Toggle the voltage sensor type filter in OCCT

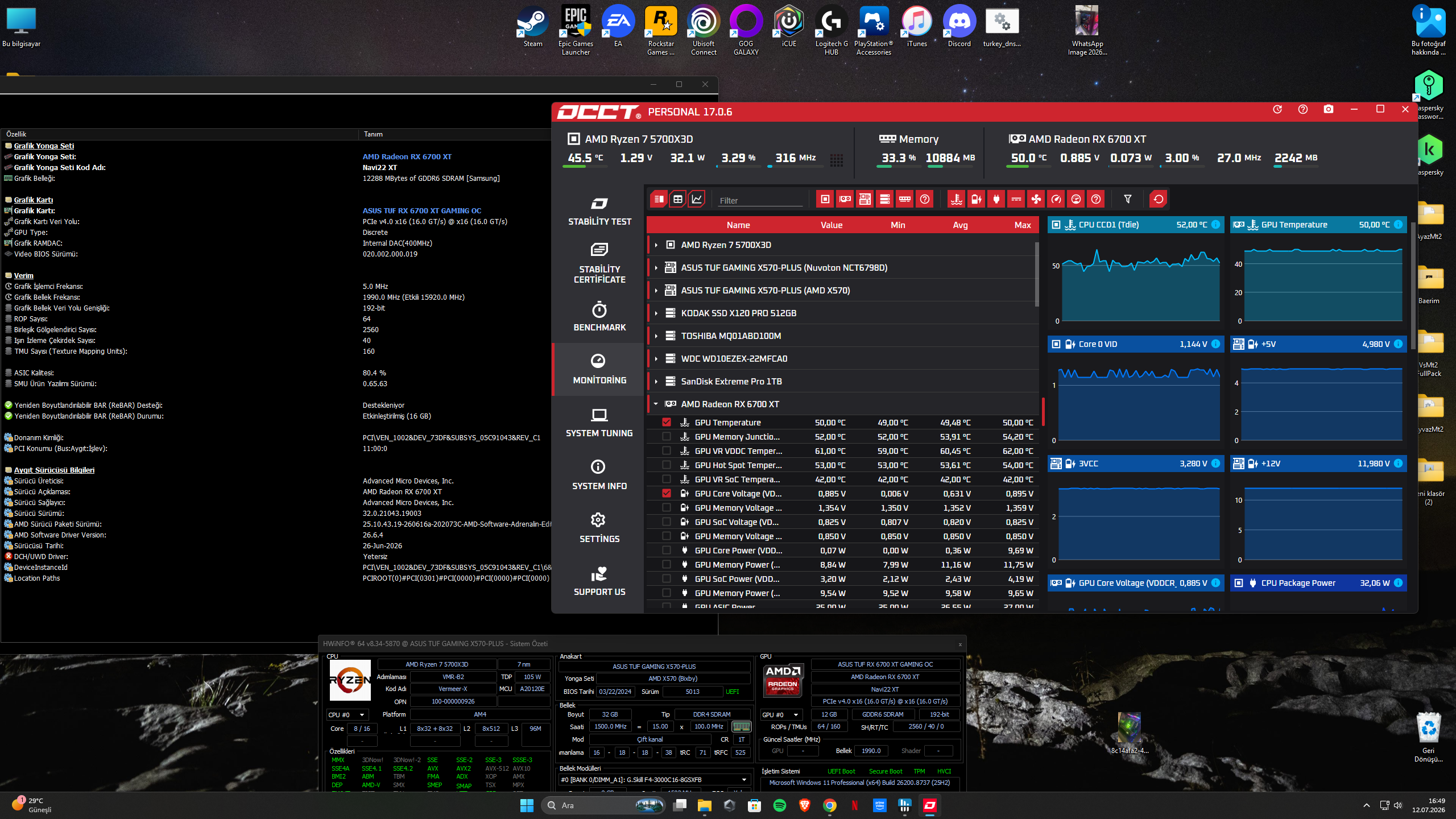click(x=977, y=199)
